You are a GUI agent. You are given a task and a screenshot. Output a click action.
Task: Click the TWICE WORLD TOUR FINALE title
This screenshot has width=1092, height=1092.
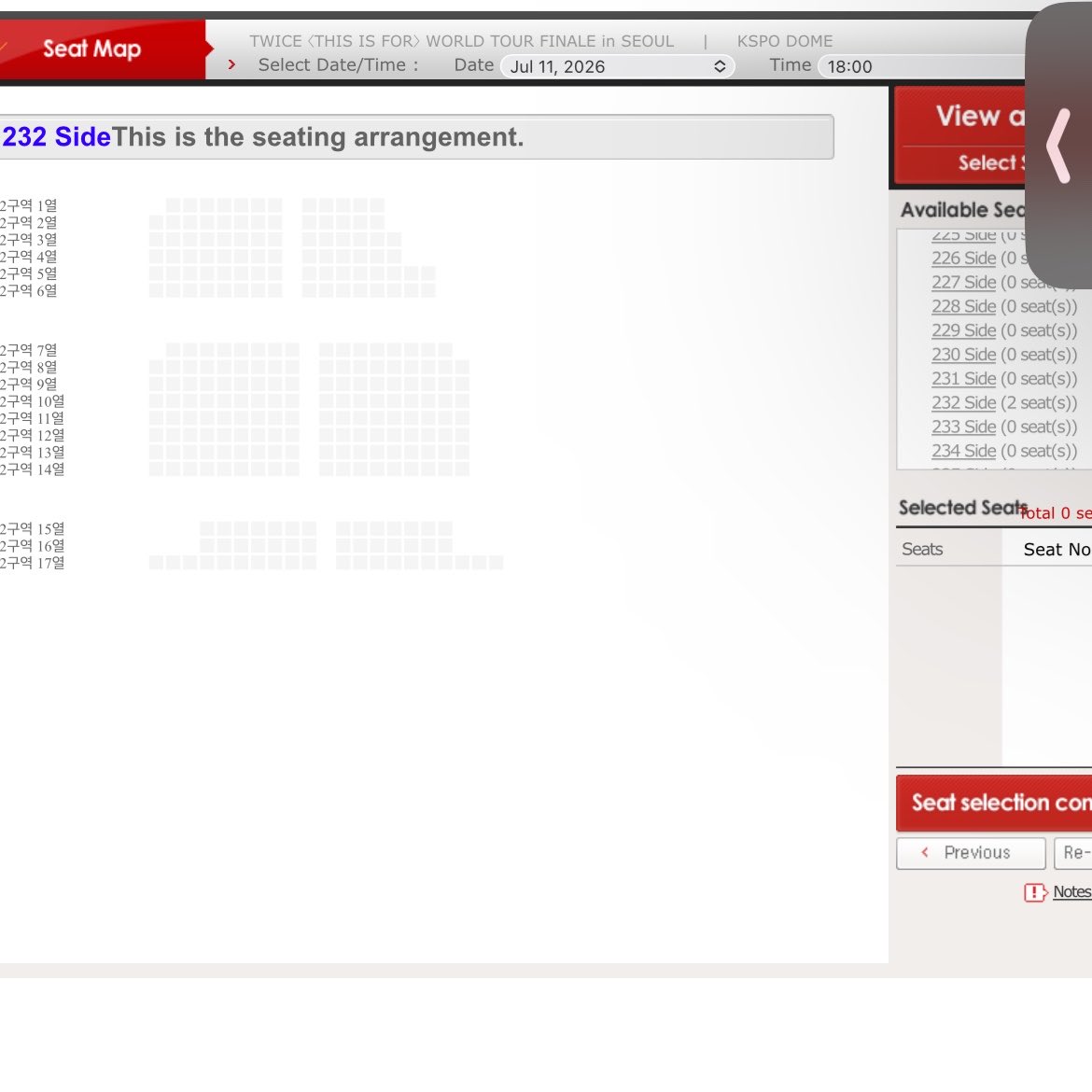tap(462, 41)
